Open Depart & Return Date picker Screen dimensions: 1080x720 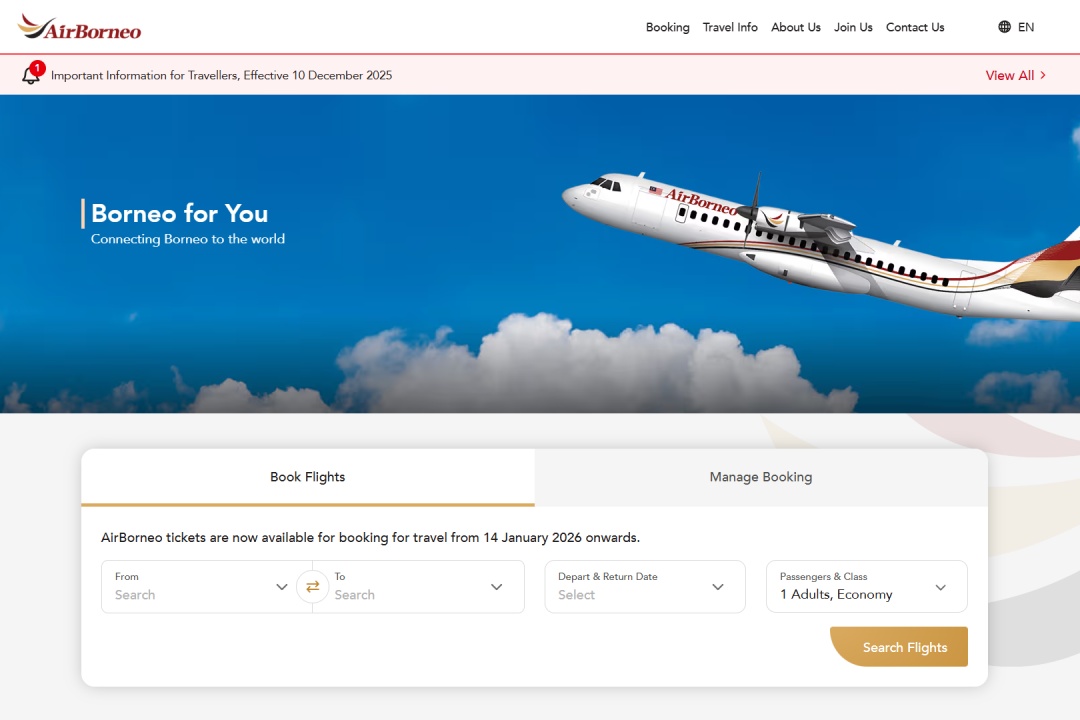click(645, 586)
